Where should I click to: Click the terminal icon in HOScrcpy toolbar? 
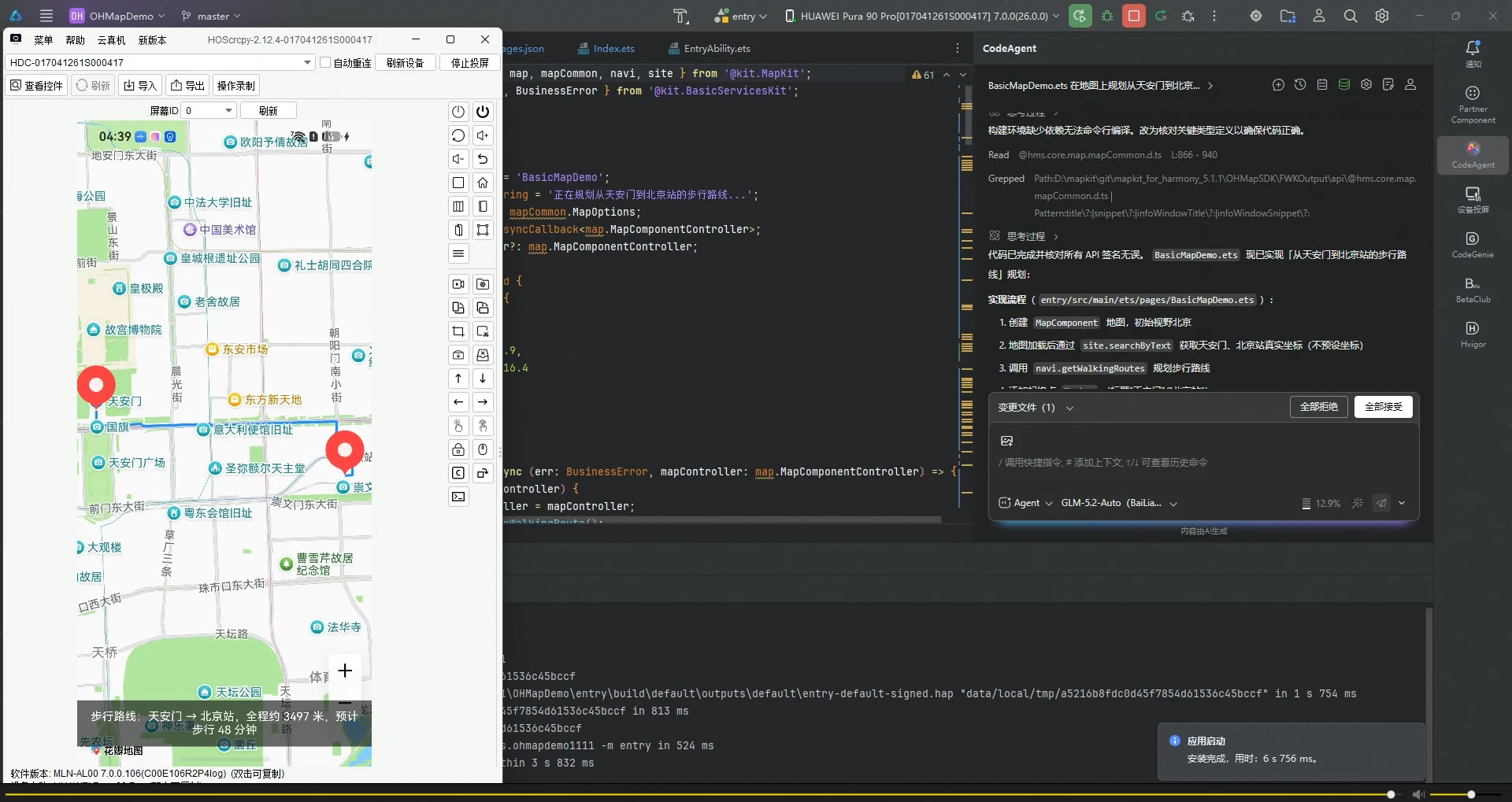(x=458, y=497)
